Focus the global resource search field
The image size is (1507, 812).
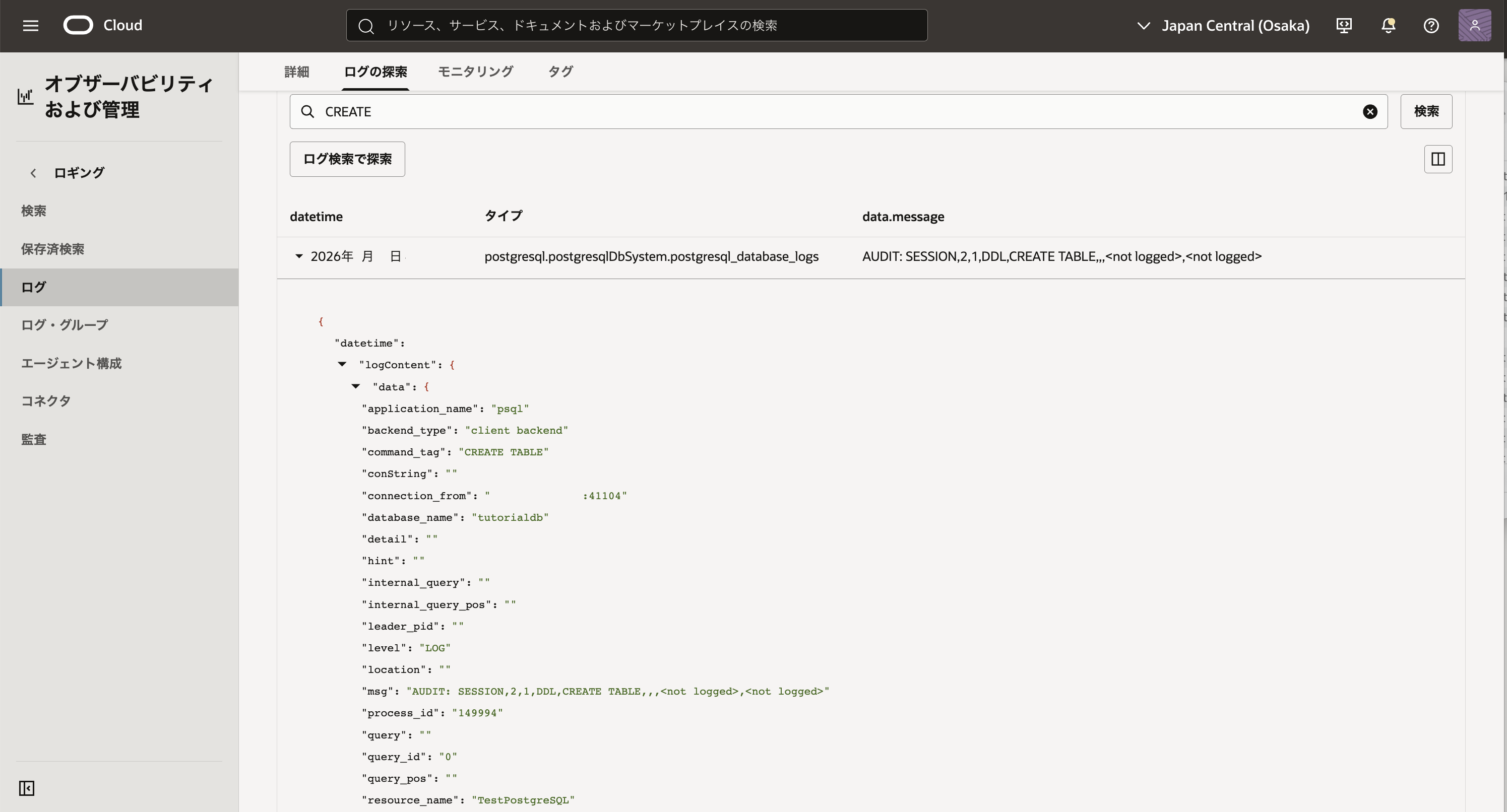[x=637, y=26]
